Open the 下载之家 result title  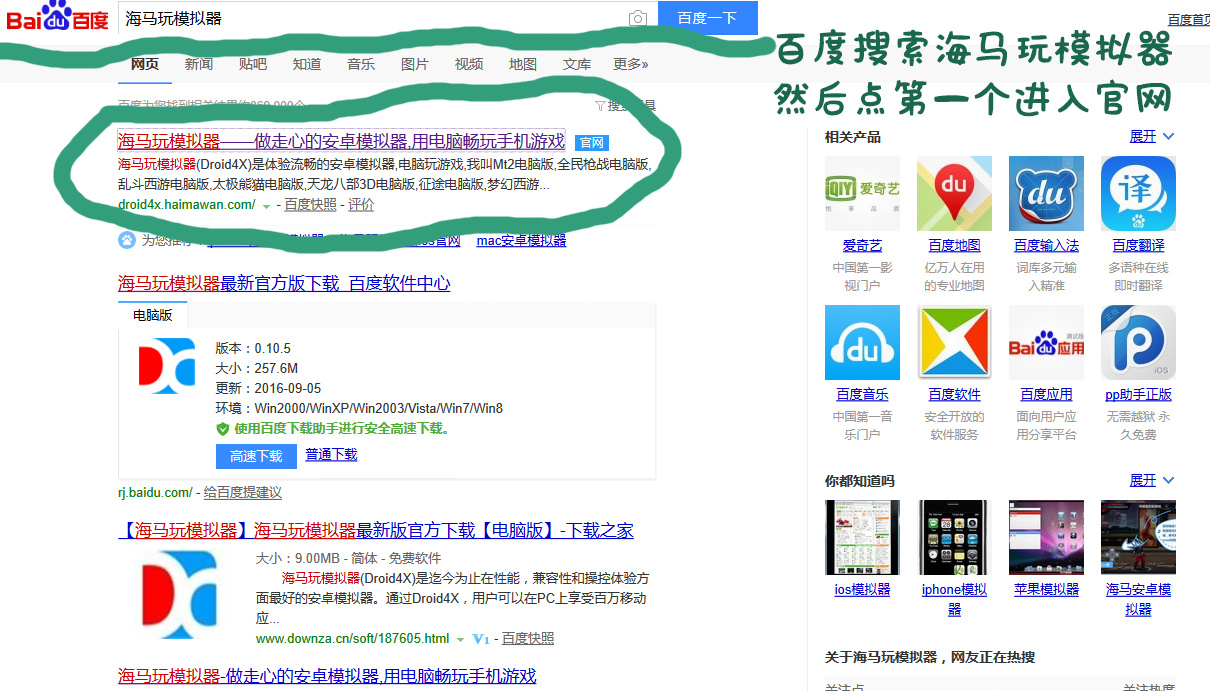[x=376, y=531]
